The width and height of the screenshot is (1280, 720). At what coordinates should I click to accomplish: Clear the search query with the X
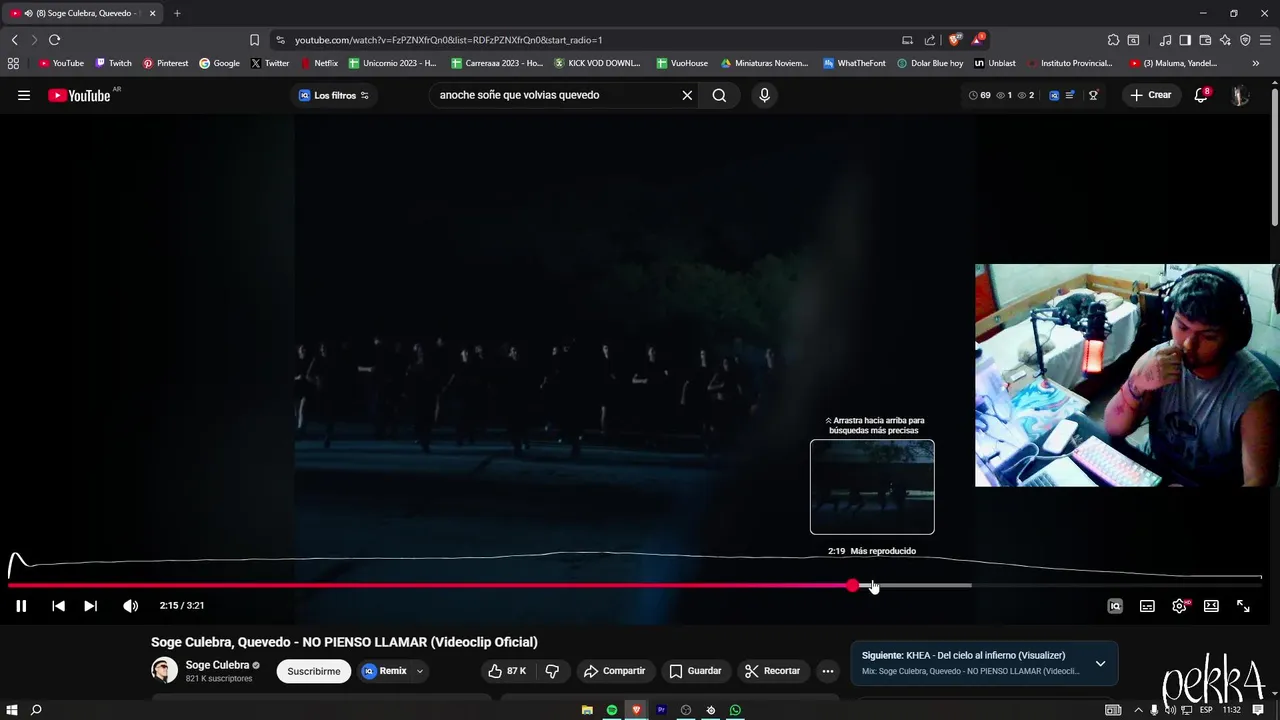tap(687, 95)
